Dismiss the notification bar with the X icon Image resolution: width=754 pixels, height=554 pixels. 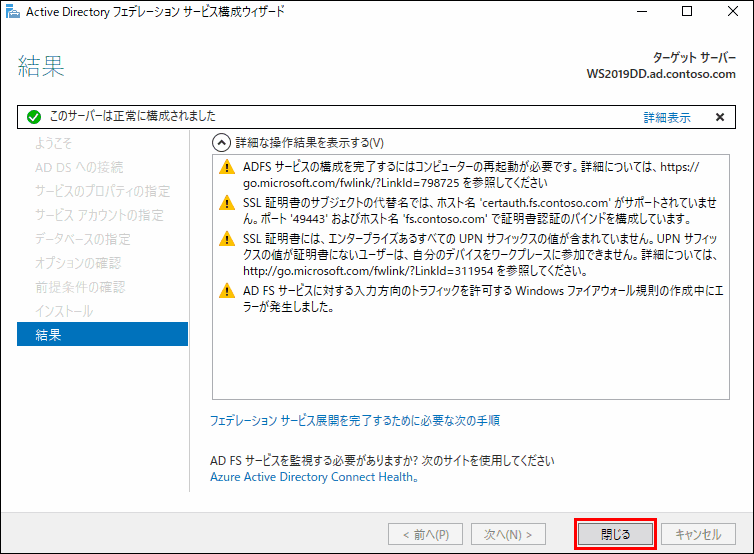(720, 117)
